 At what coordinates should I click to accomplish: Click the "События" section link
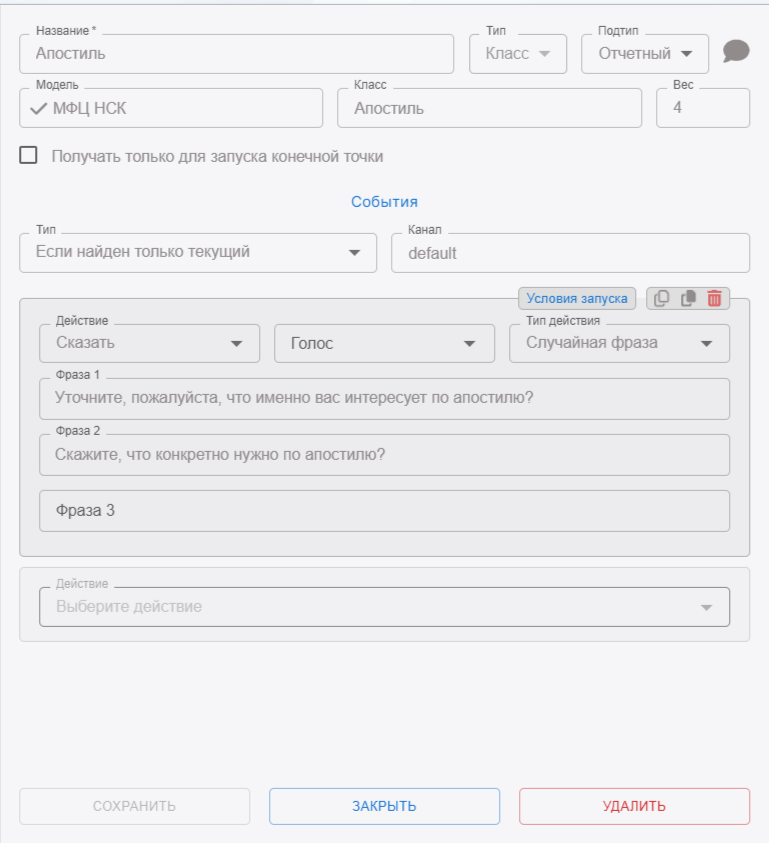(x=384, y=202)
